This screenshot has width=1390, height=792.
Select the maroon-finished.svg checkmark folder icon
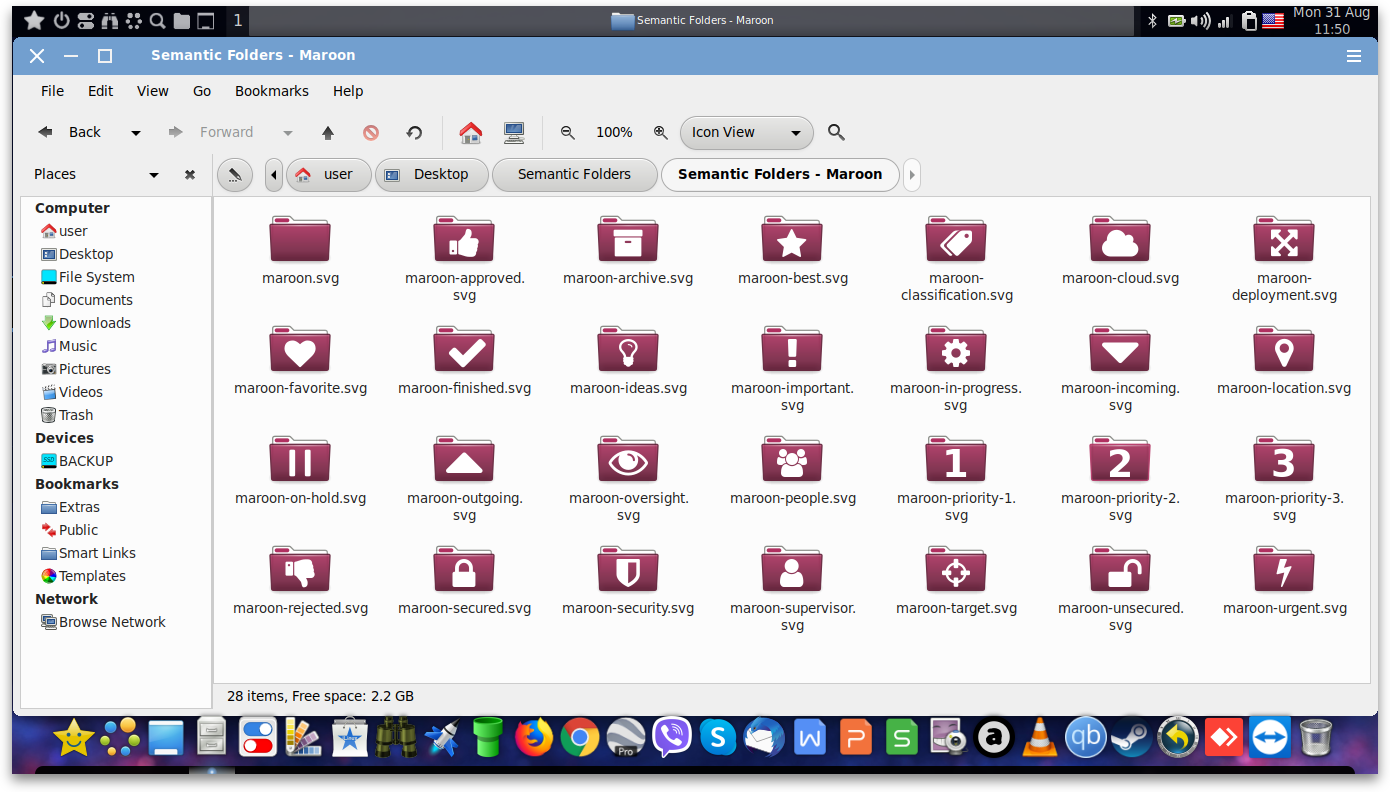click(x=464, y=350)
